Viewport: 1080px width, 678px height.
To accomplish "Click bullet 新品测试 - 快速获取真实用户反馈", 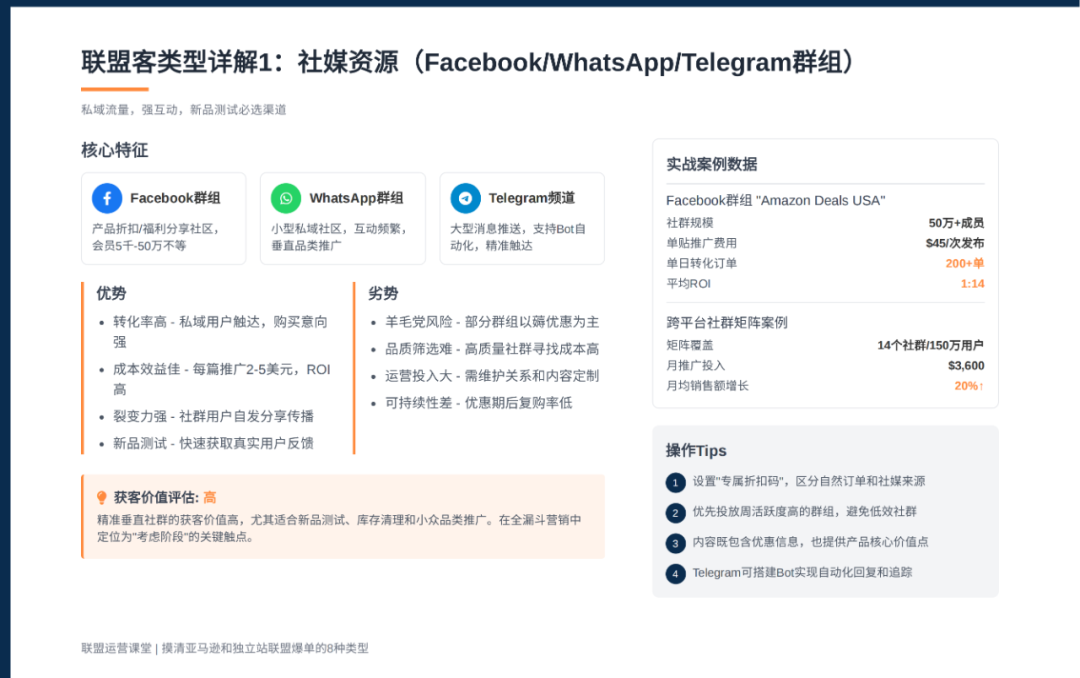I will coord(214,443).
